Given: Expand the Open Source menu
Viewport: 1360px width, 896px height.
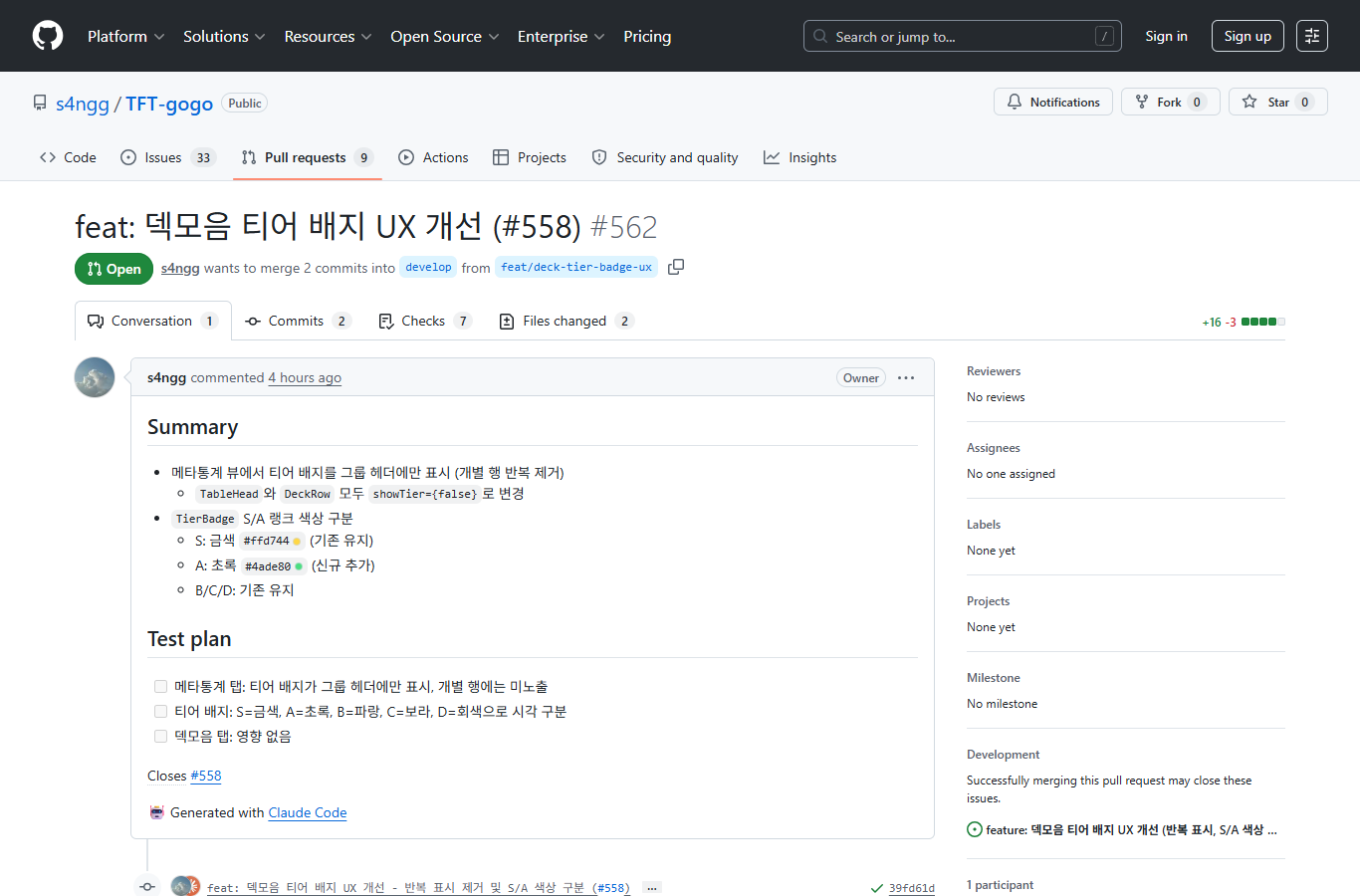Looking at the screenshot, I should click(444, 36).
